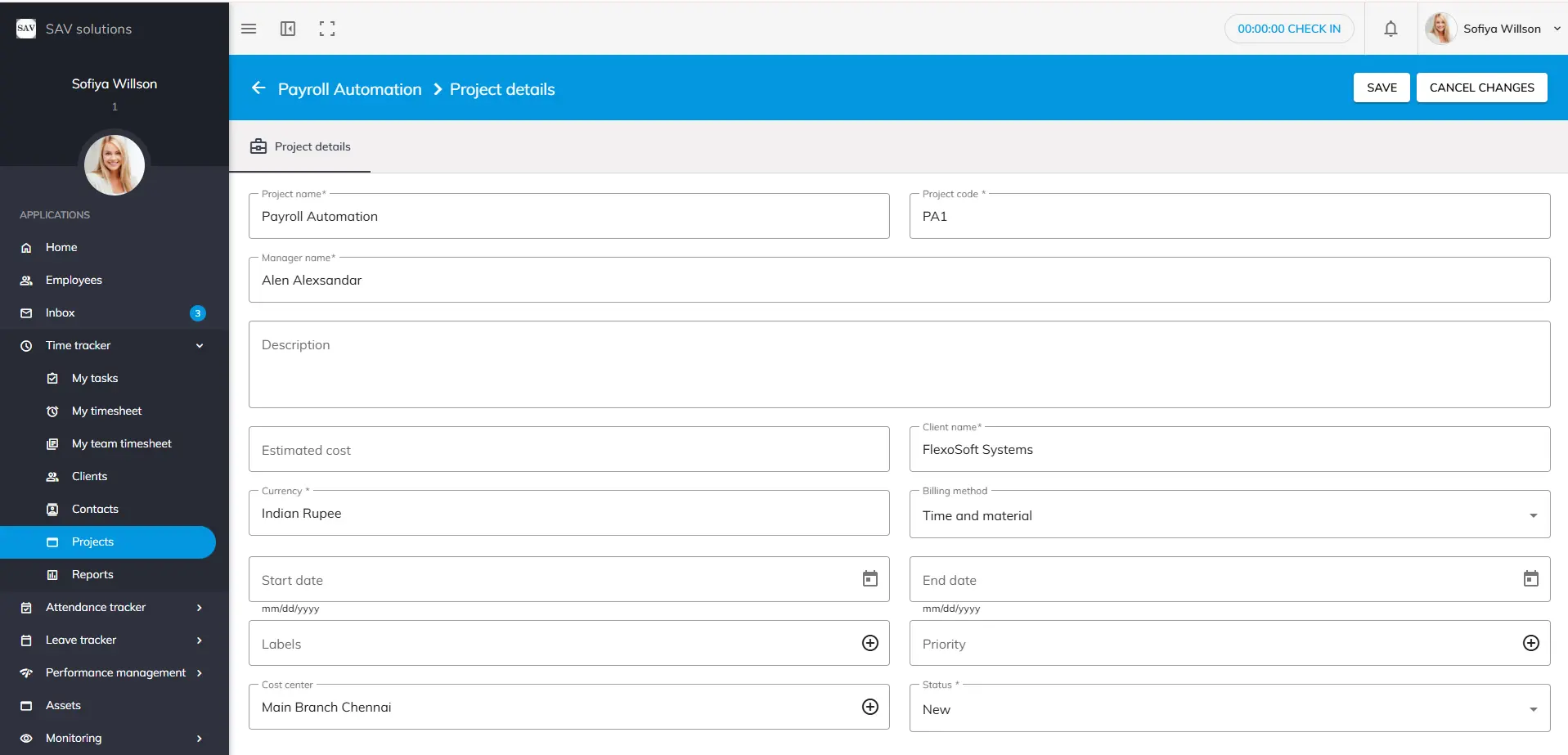Screen dimensions: 1568x755
Task: Open the End date calendar picker
Action: pyautogui.click(x=1531, y=579)
